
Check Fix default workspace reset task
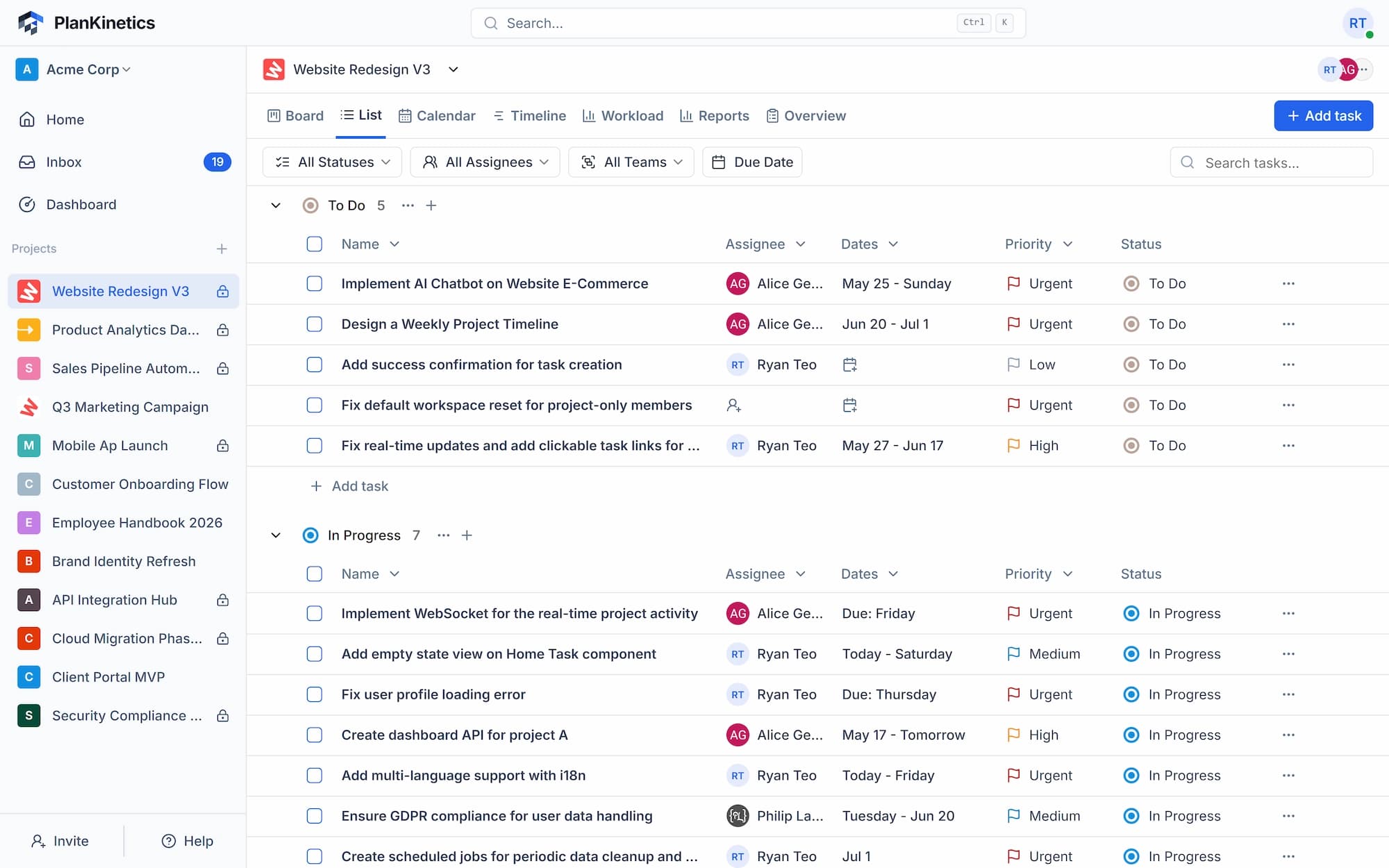[315, 406]
